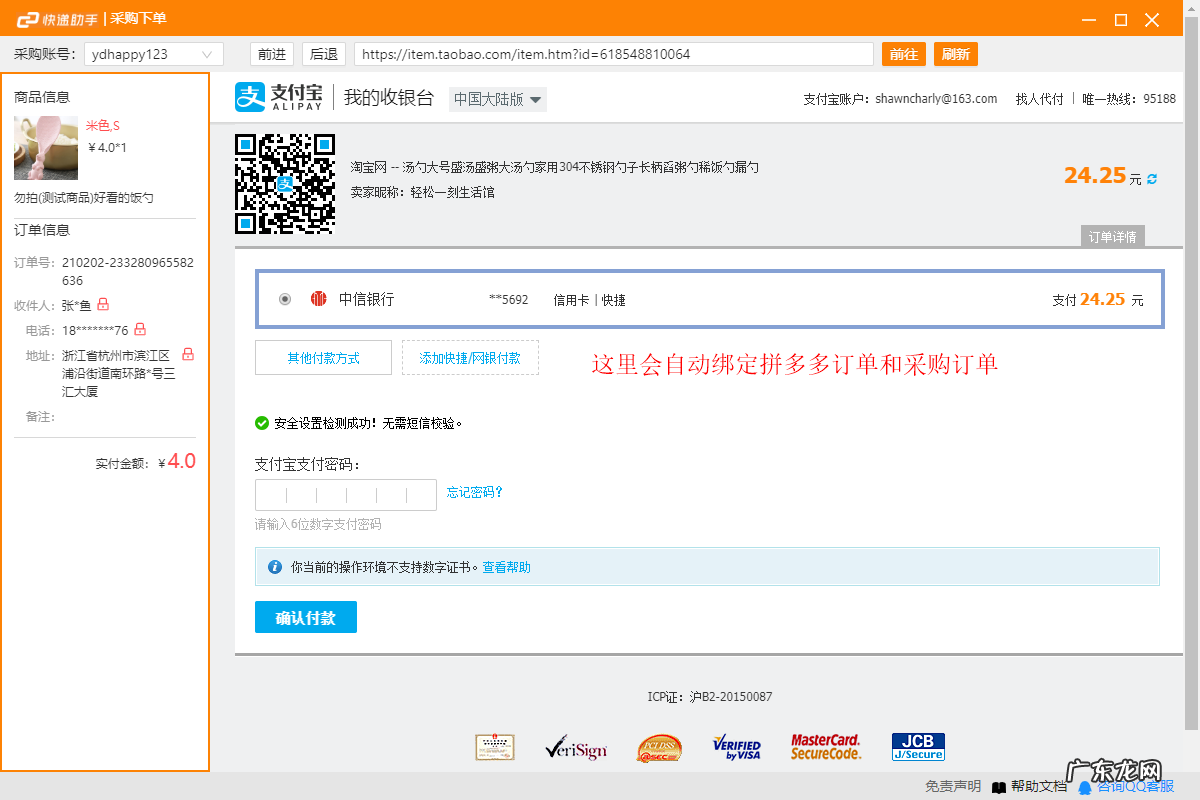Click the 找人代付 link at top right
Viewport: 1200px width, 800px height.
click(x=1040, y=97)
